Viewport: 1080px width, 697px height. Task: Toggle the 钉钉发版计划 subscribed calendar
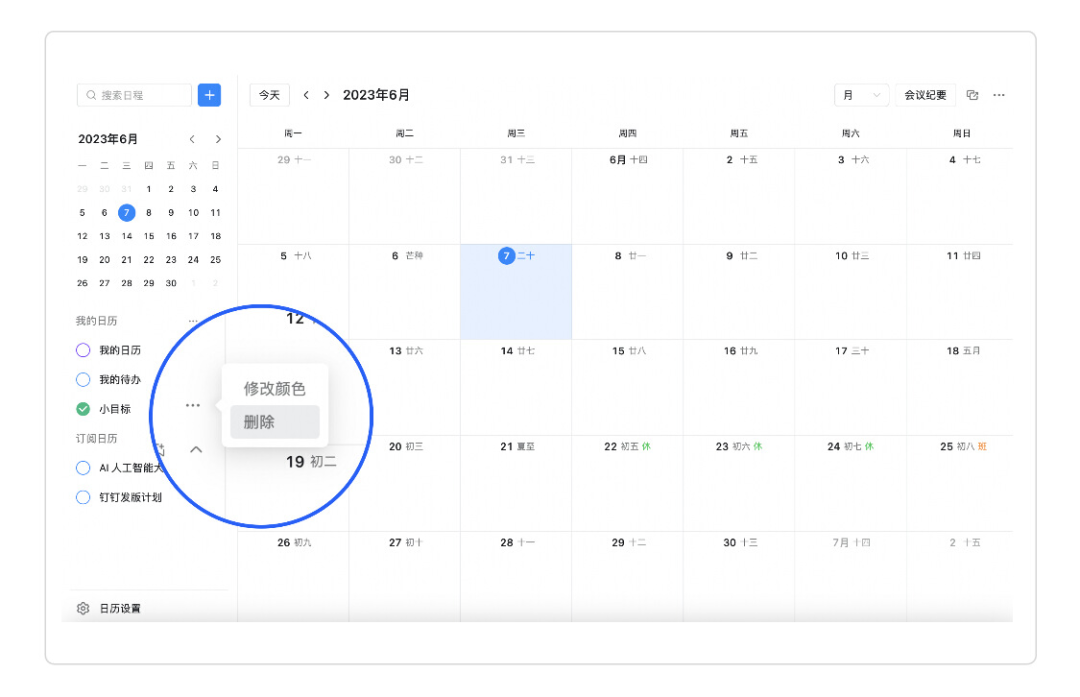click(x=84, y=497)
